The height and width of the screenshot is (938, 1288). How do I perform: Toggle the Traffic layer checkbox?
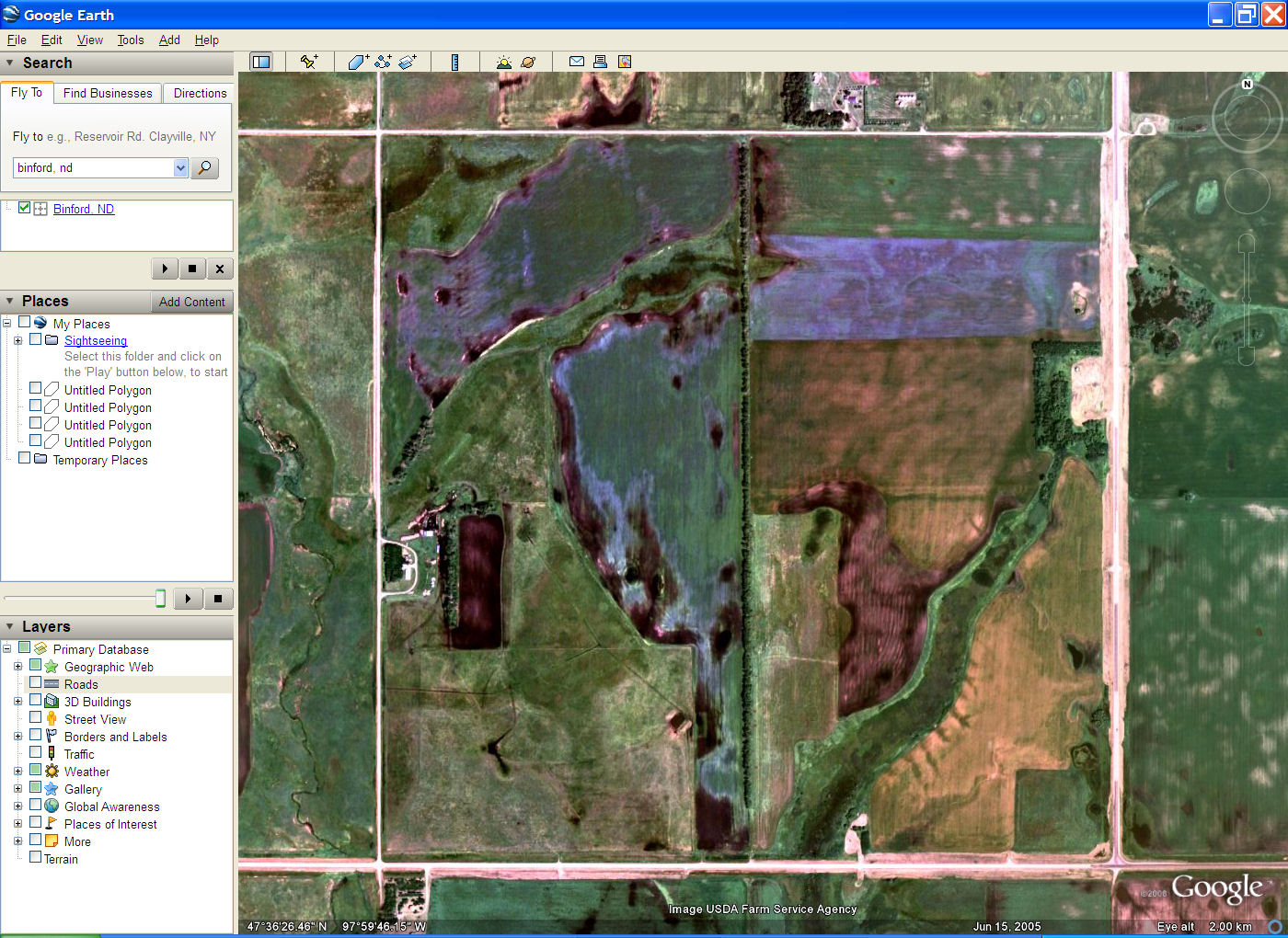click(35, 753)
